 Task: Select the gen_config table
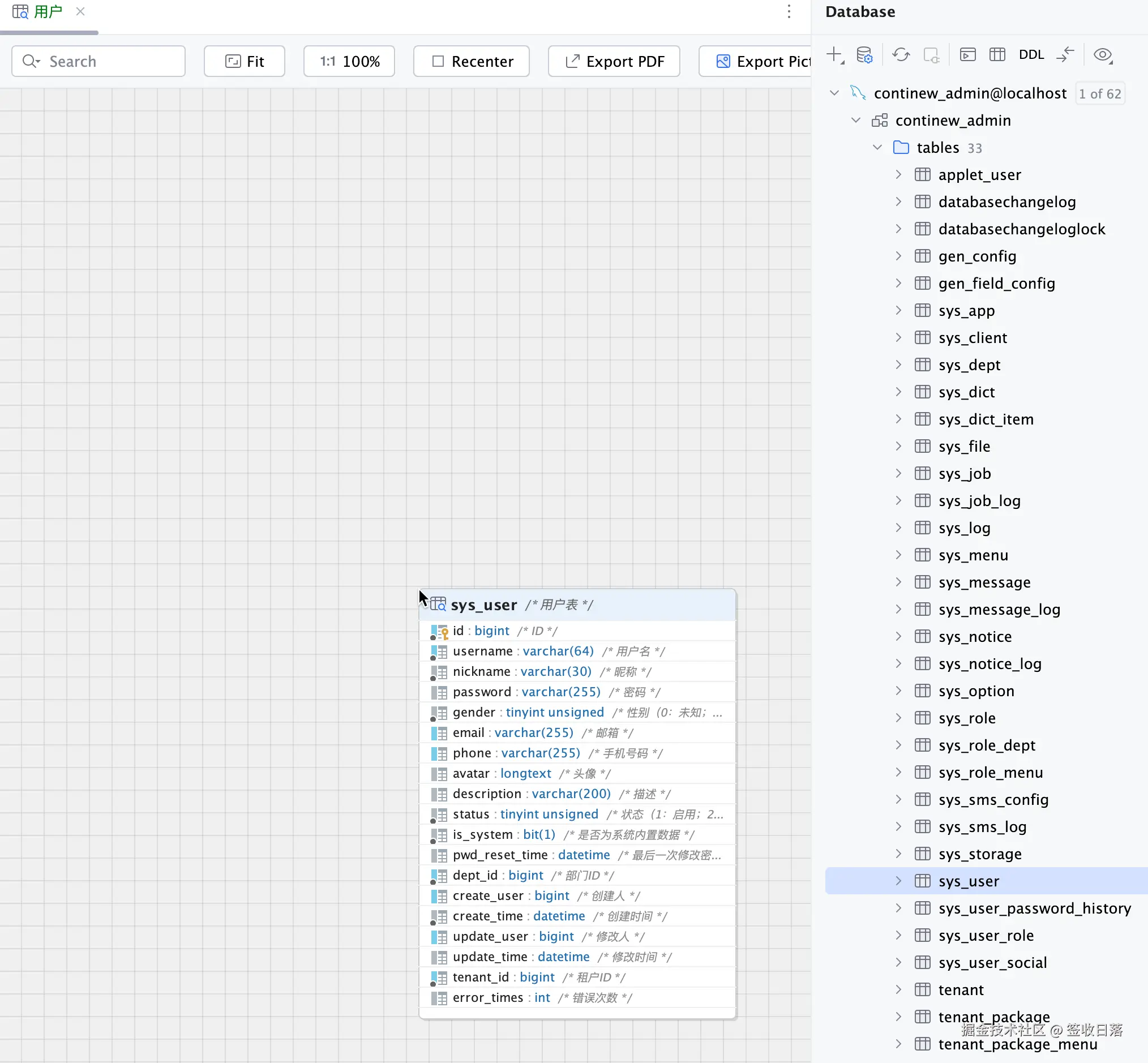pos(977,256)
